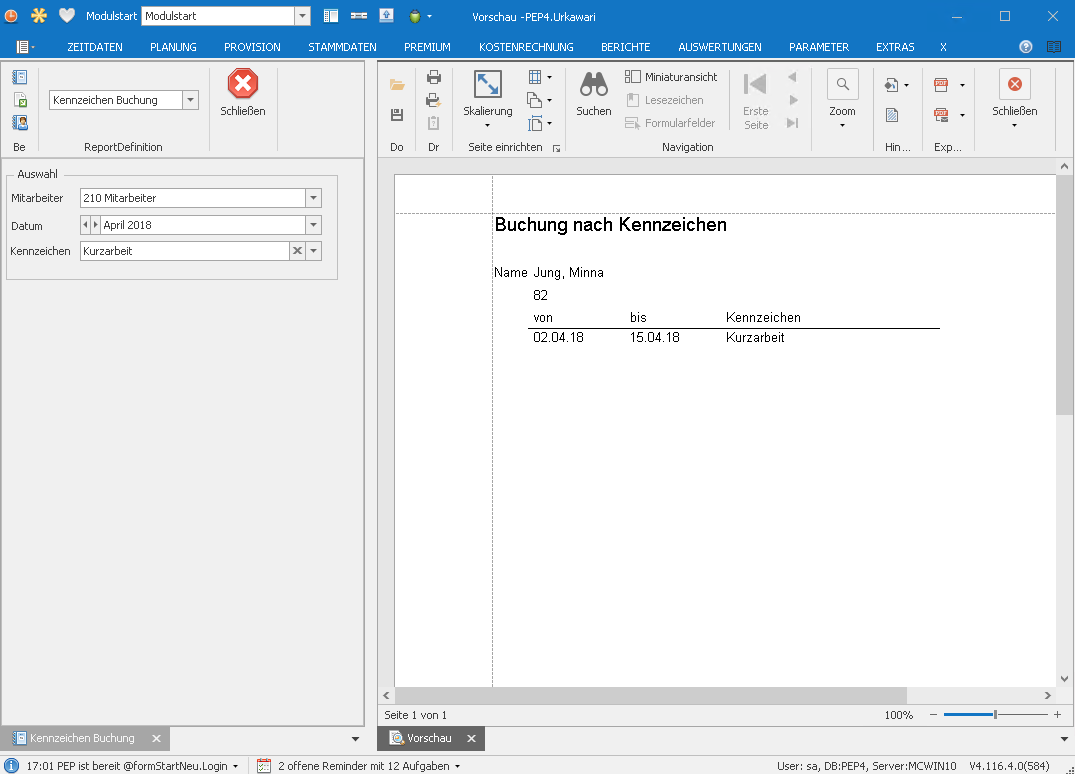1075x774 pixels.
Task: Expand the Kennzeichen Buchung report dropdown
Action: pos(191,100)
